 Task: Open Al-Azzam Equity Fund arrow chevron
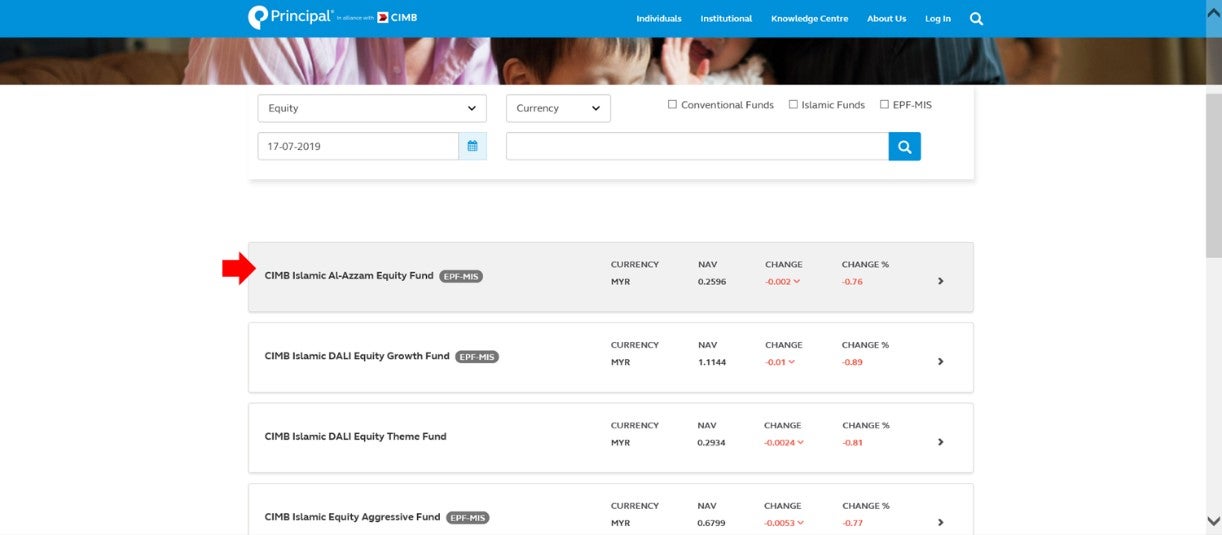coord(941,281)
